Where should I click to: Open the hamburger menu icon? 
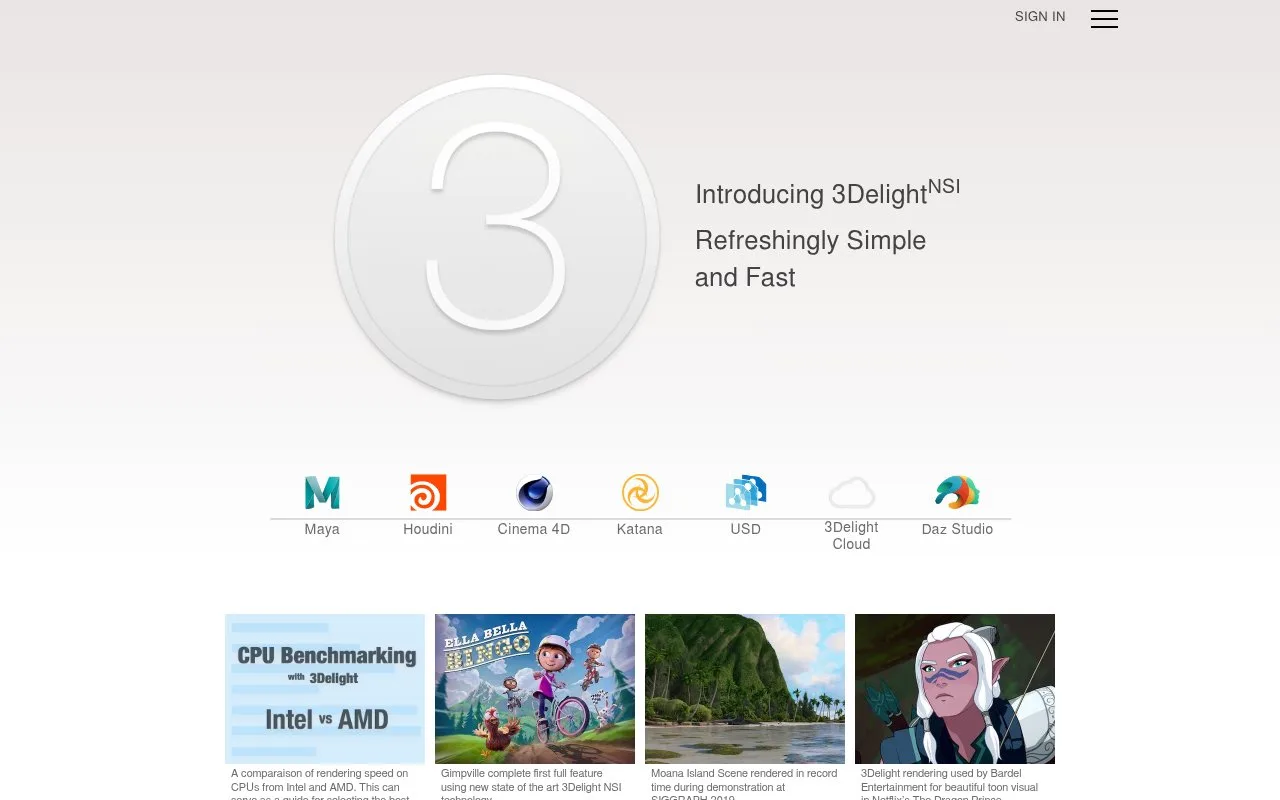[1104, 18]
